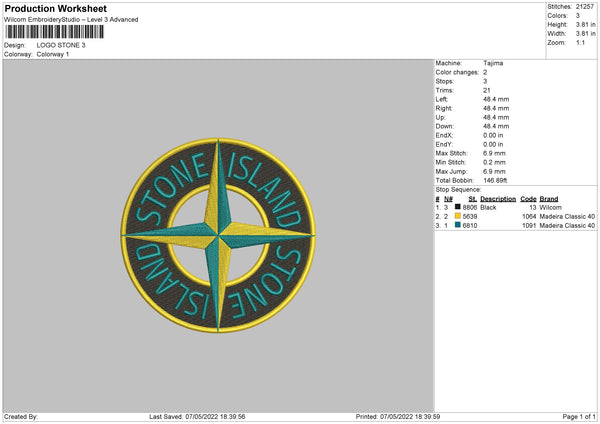Click the Trims value 21
The height and width of the screenshot is (424, 600).
coord(487,90)
